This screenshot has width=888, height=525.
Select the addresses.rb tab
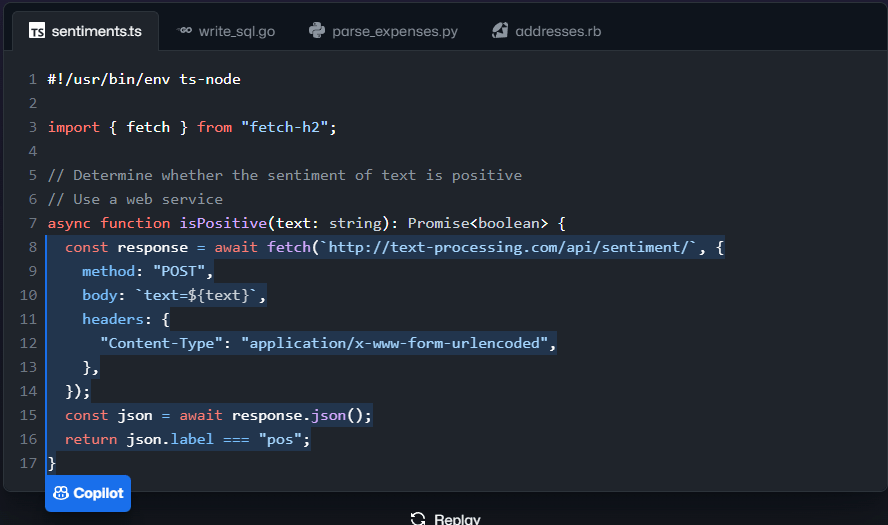click(547, 31)
